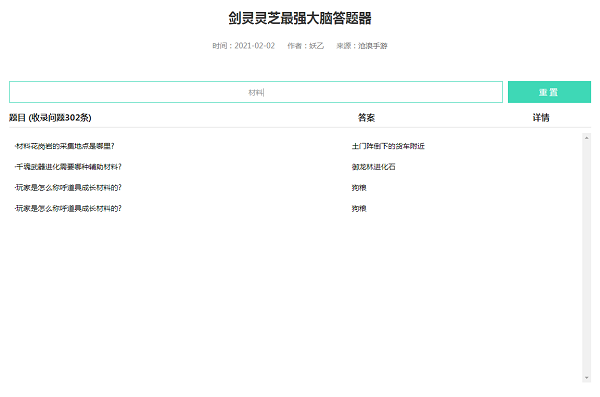Click the green 重置 reset button

point(549,92)
